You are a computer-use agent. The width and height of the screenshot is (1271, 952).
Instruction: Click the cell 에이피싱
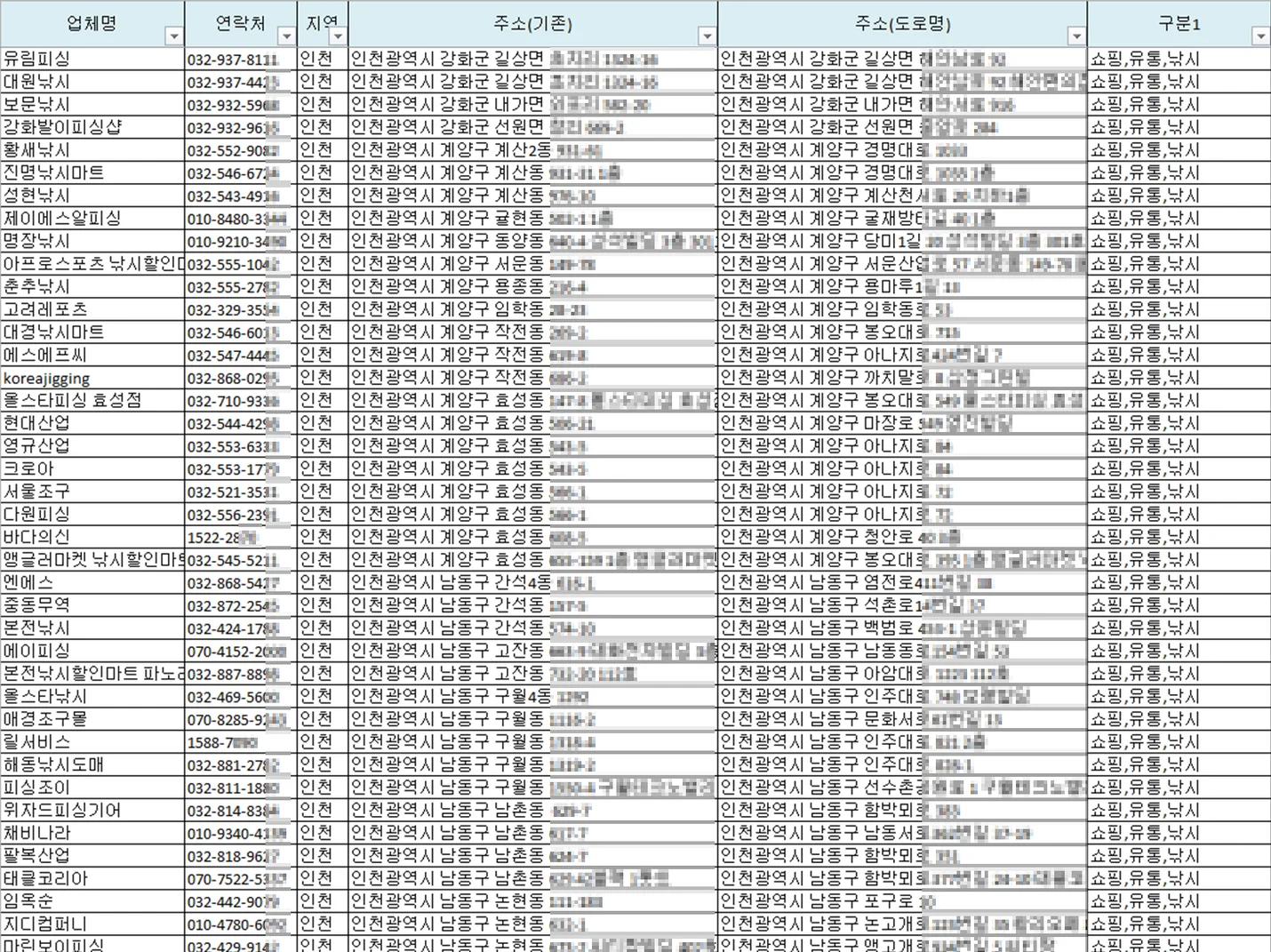click(92, 651)
